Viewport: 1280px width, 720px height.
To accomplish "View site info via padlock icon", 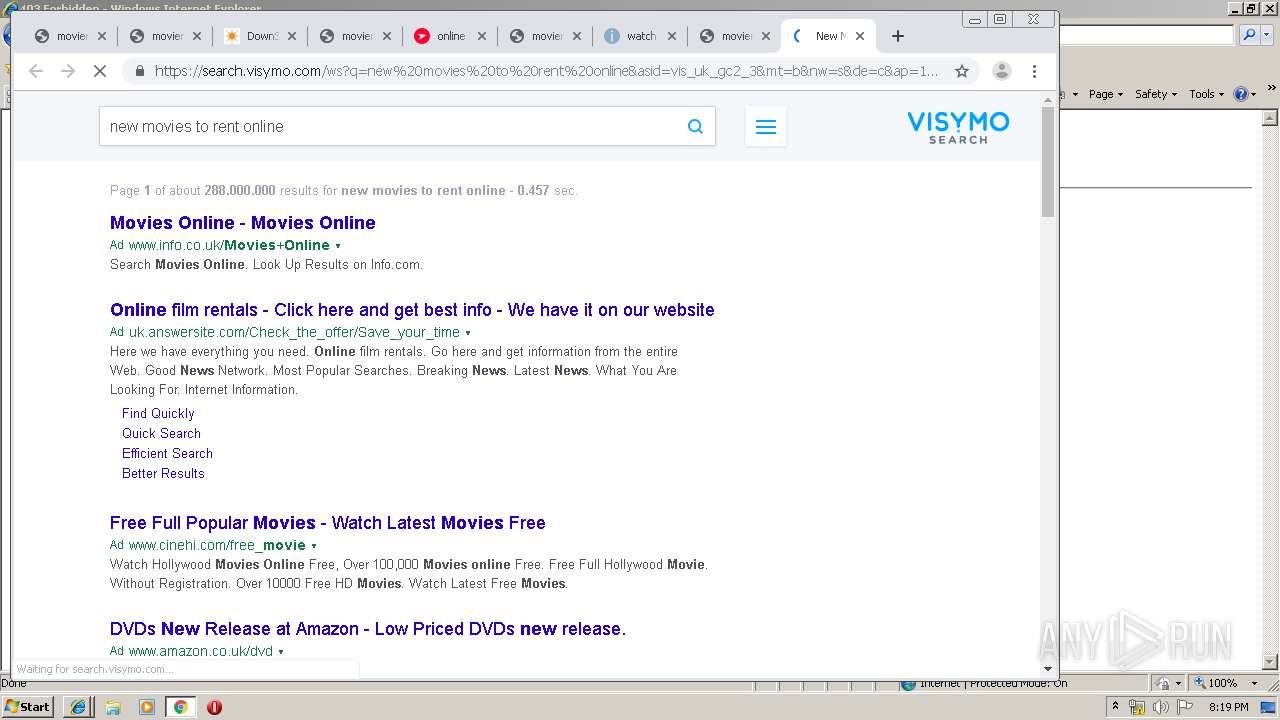I will [x=139, y=71].
